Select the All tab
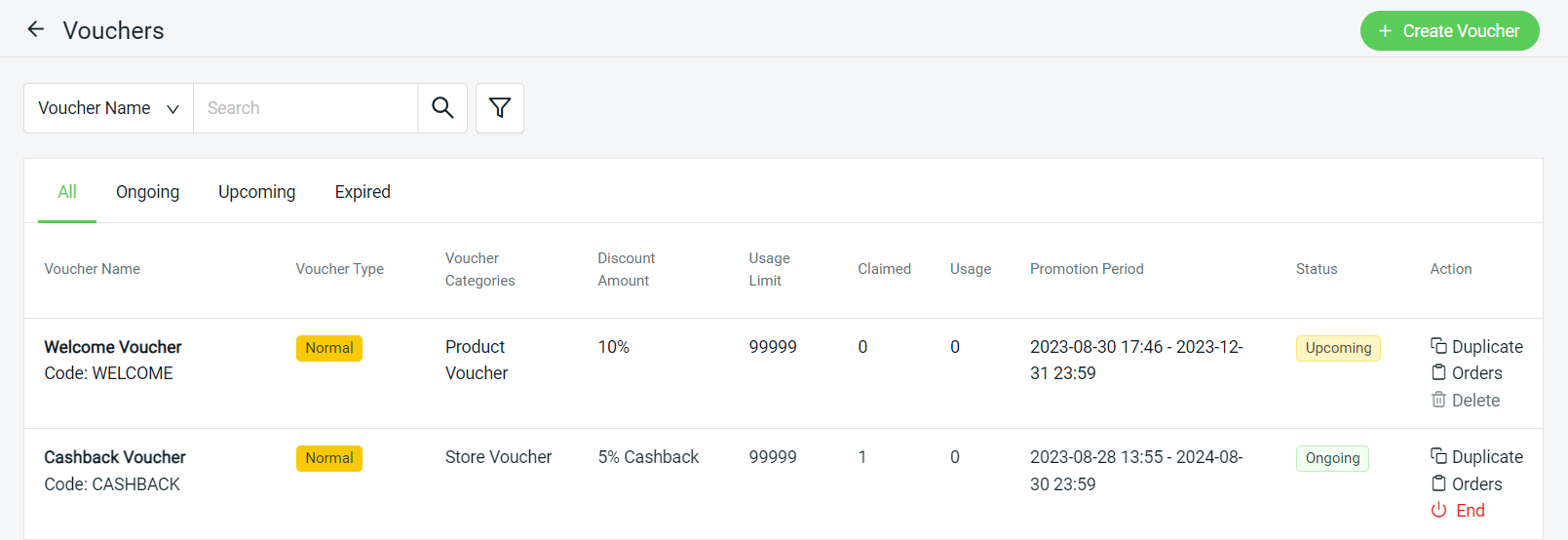Viewport: 1568px width, 540px height. 67,192
